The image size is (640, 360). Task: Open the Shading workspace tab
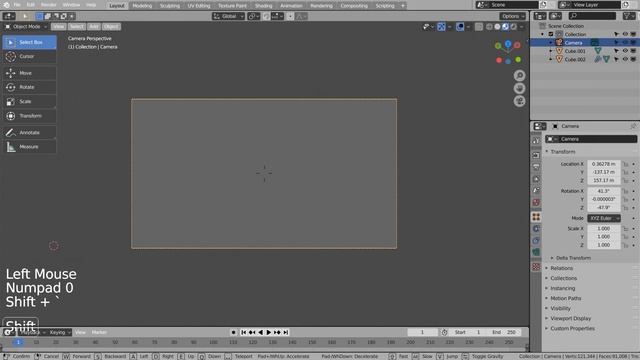tap(263, 6)
